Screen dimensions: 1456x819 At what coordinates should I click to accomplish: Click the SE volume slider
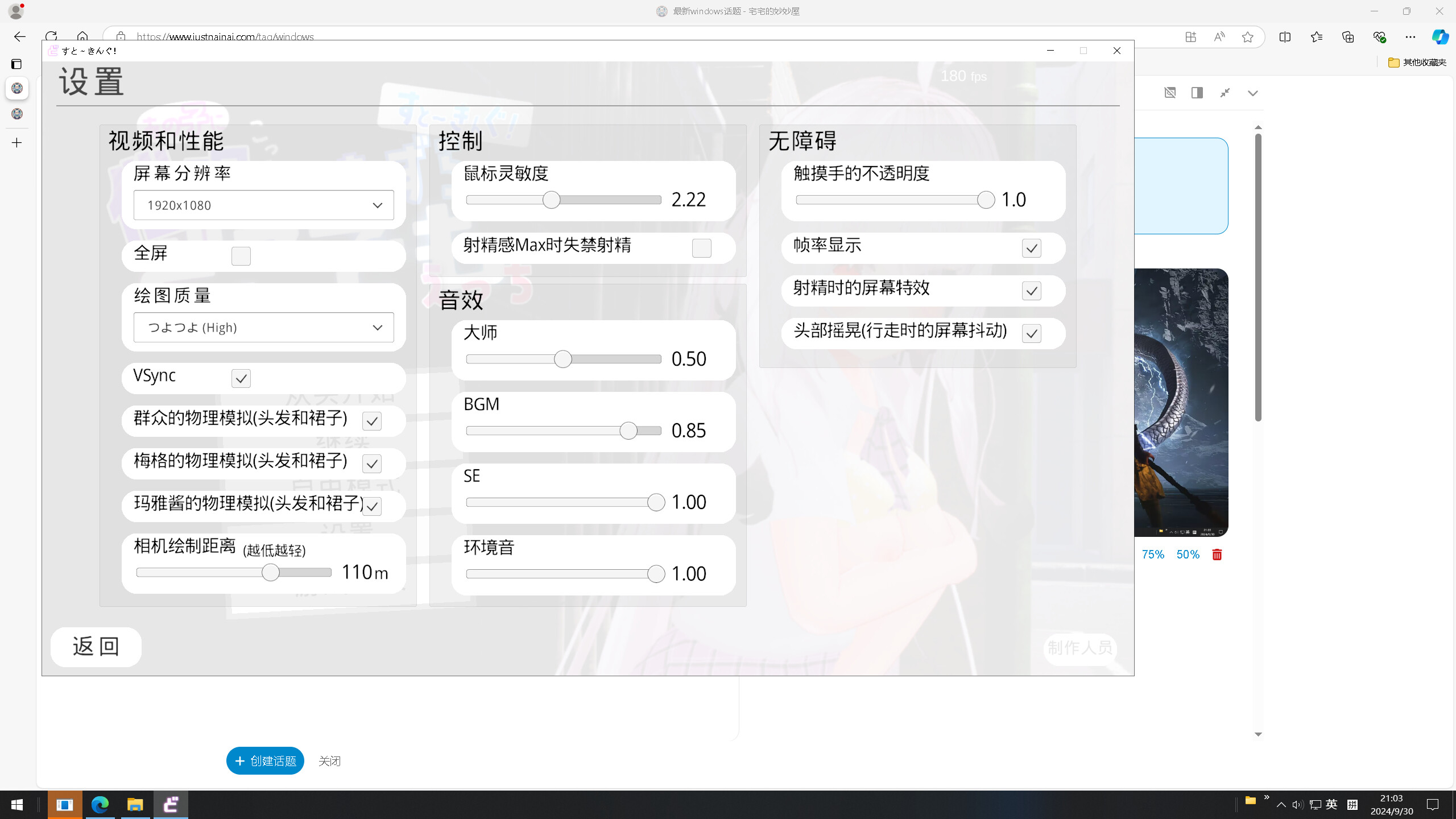coord(565,503)
